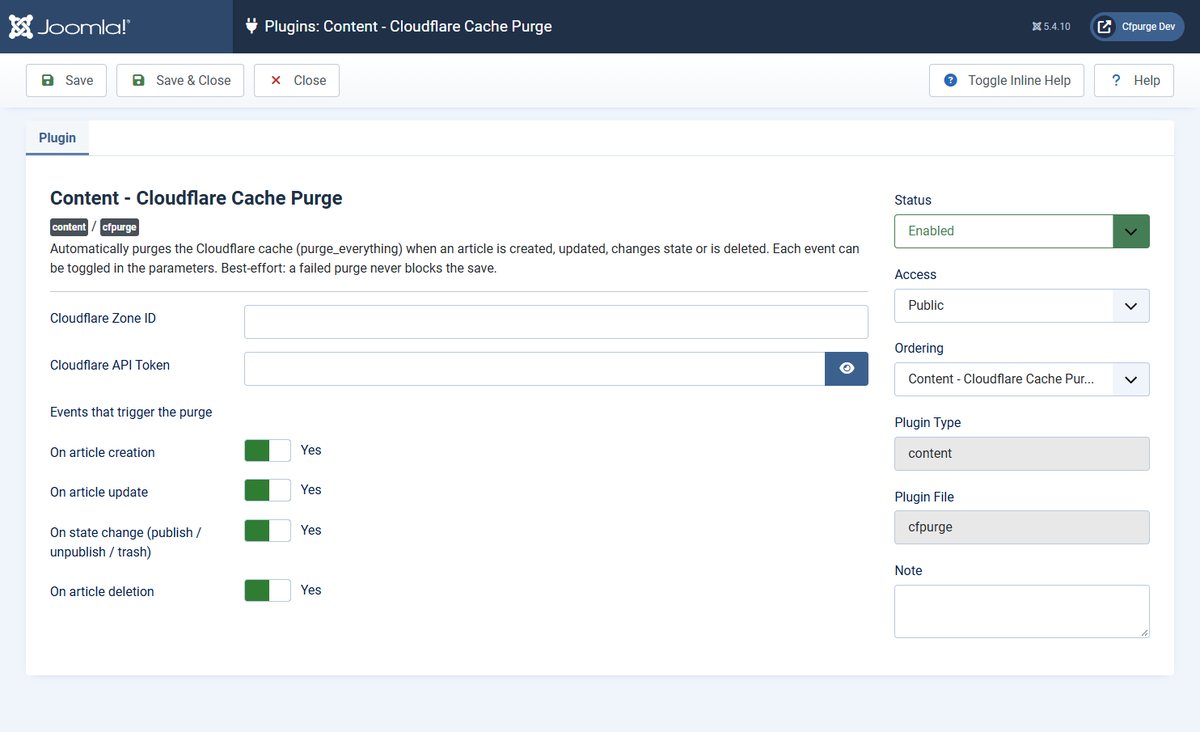The image size is (1200, 732).
Task: Click the 'On article deletion' label text
Action: click(102, 591)
